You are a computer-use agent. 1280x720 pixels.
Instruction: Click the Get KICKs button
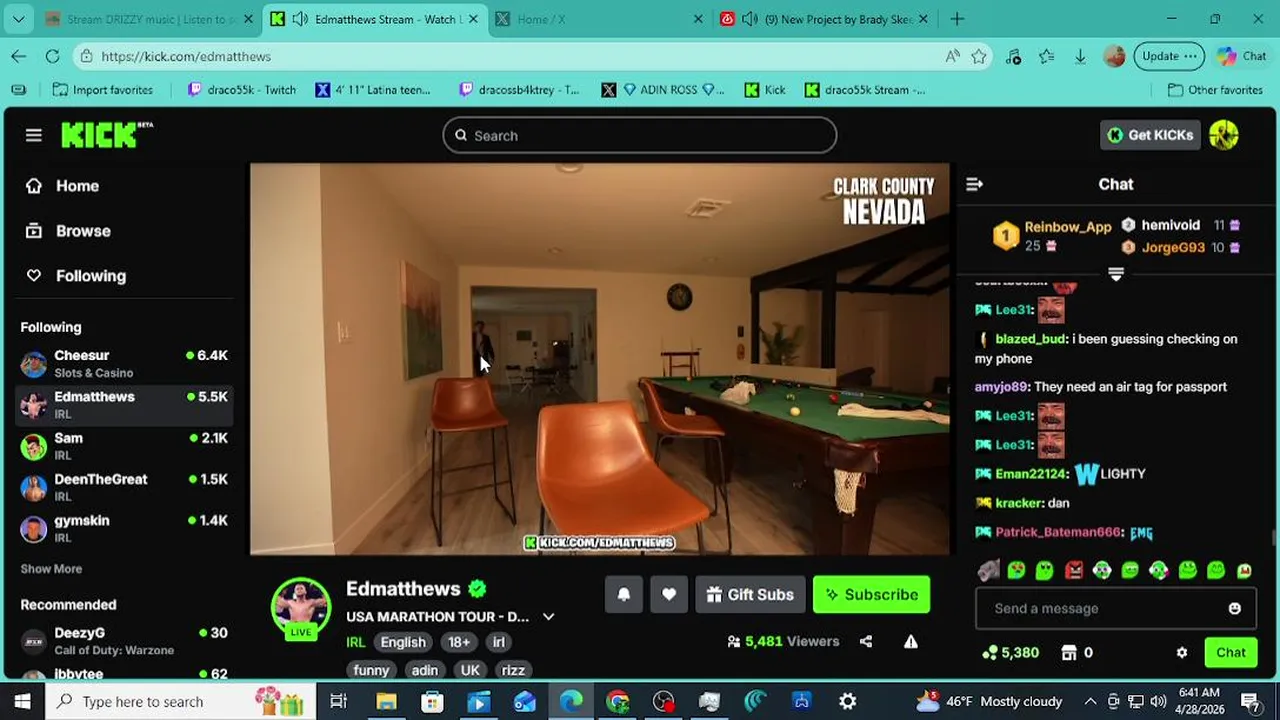click(x=1150, y=135)
